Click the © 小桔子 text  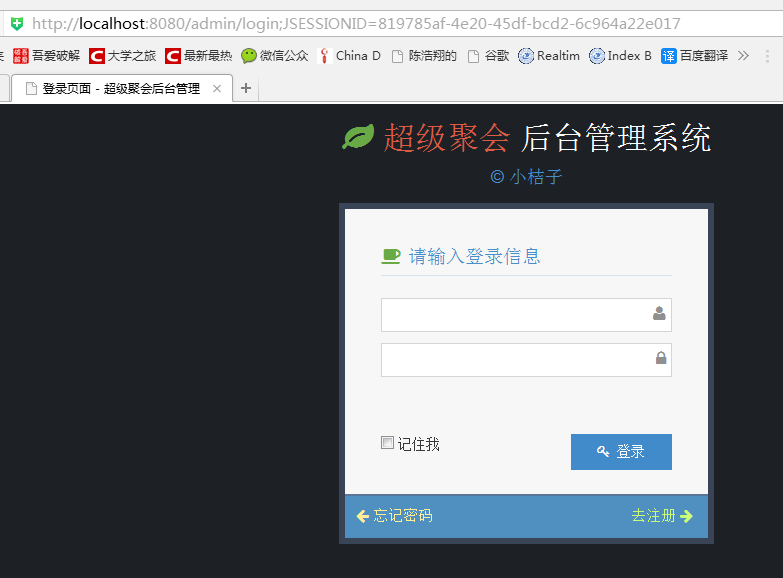click(526, 176)
